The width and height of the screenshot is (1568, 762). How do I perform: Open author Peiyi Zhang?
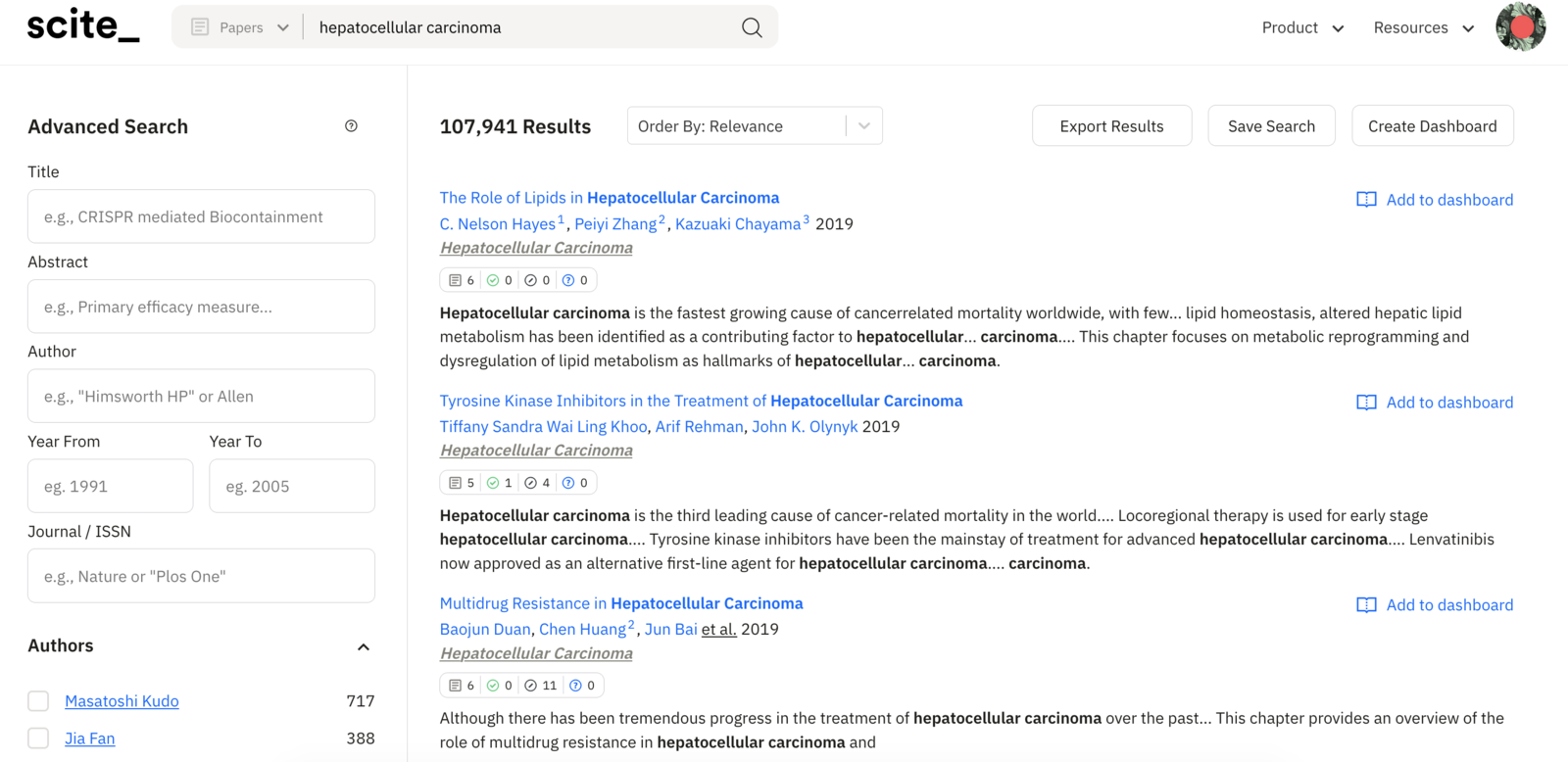point(615,224)
